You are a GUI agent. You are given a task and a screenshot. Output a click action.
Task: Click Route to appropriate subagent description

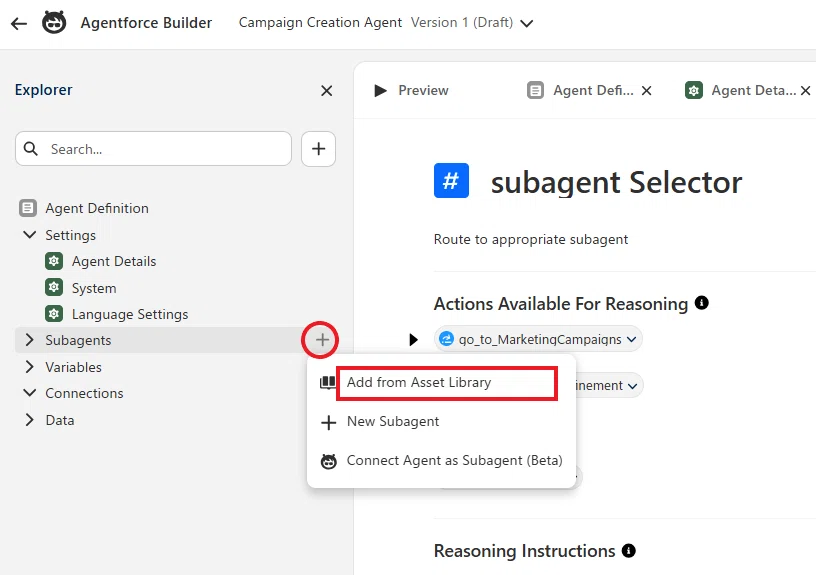coord(531,239)
